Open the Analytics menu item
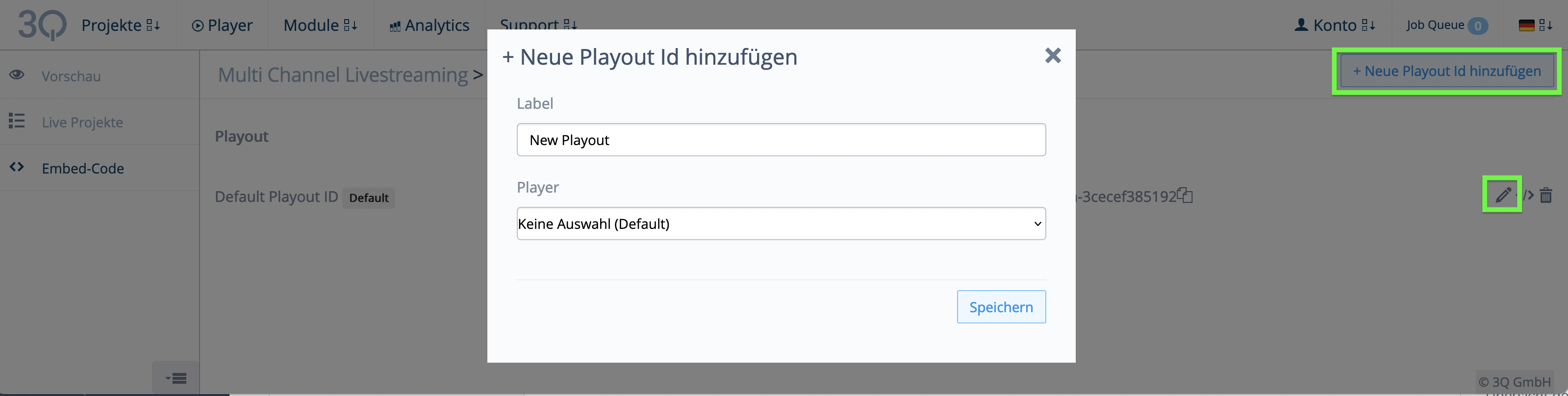The image size is (1568, 396). point(429,25)
